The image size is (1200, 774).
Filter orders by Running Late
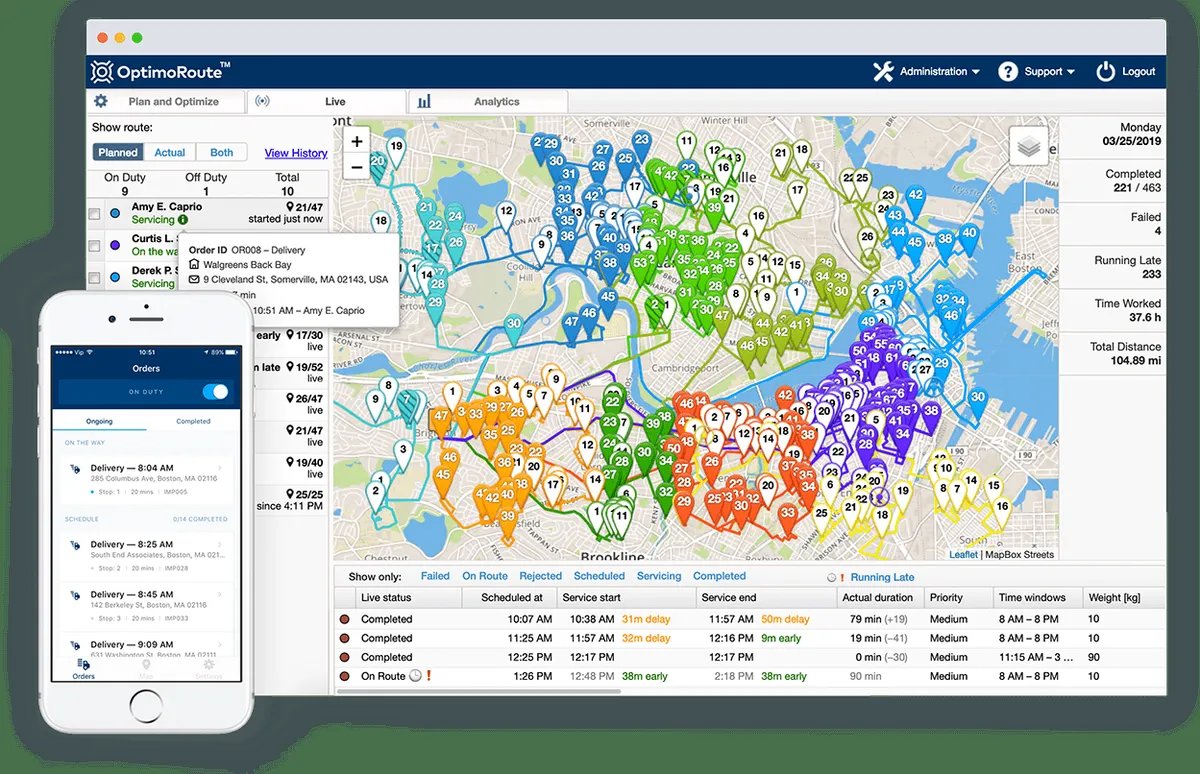click(x=882, y=577)
